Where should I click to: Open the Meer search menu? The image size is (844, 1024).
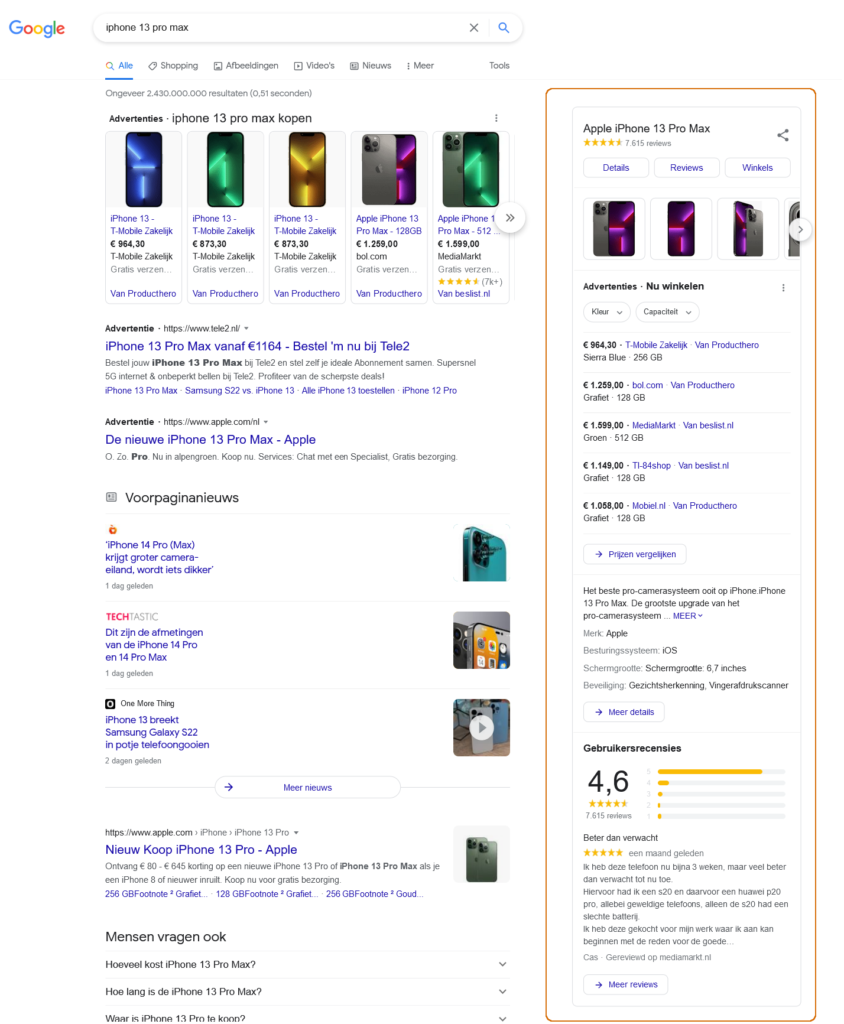pos(420,66)
